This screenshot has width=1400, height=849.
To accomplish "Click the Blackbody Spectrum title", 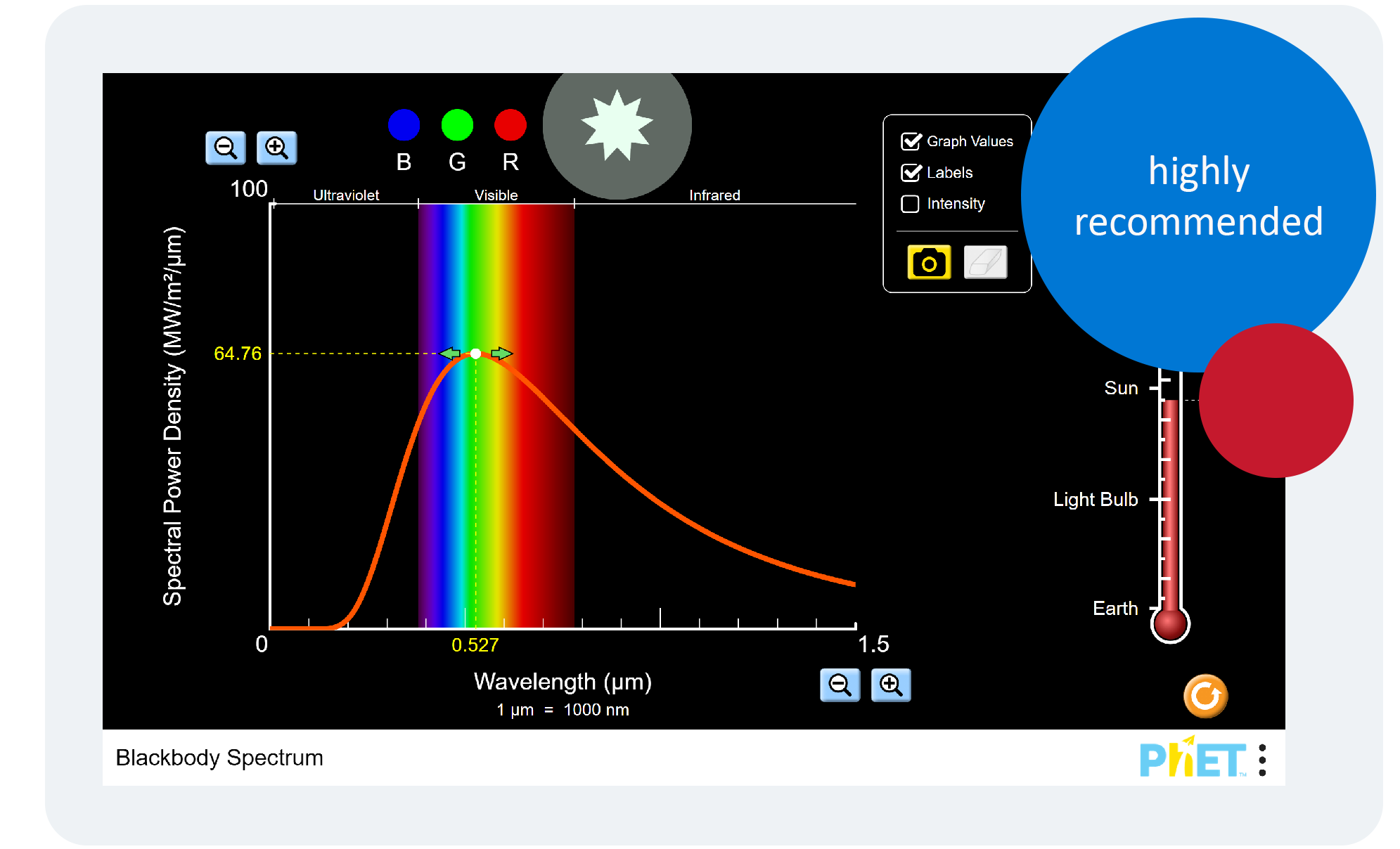I will click(219, 758).
